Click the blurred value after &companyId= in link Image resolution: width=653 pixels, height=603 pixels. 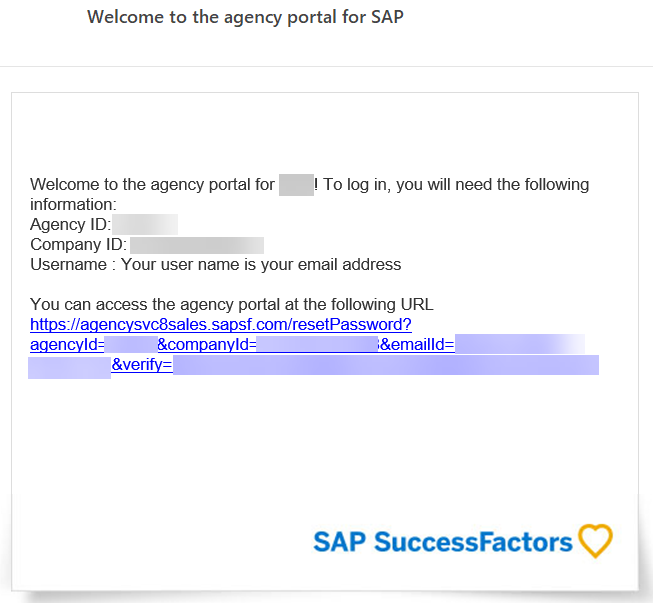coord(317,345)
